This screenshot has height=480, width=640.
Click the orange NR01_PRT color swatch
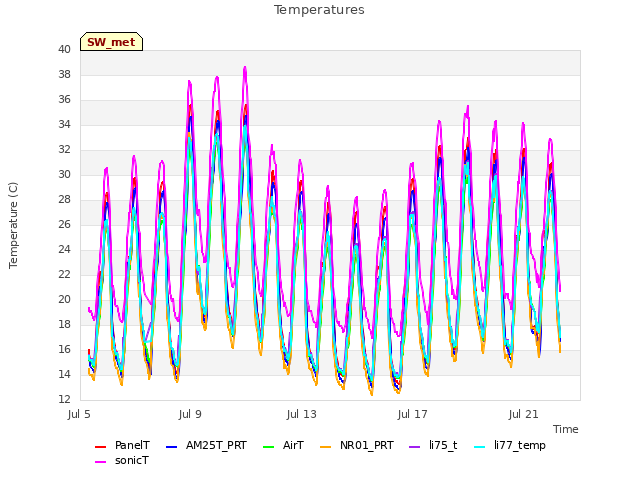coord(325,447)
